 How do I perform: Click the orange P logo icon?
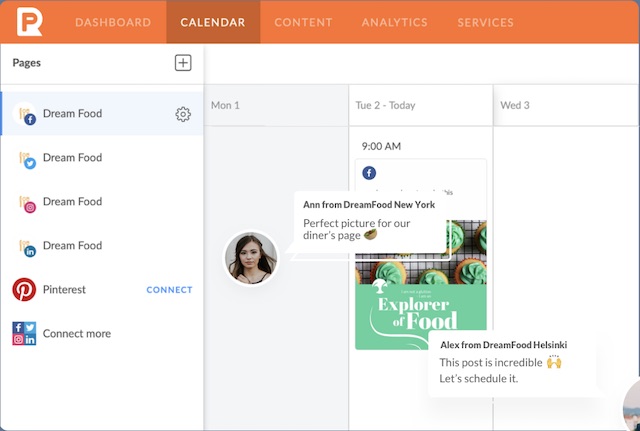[x=29, y=22]
